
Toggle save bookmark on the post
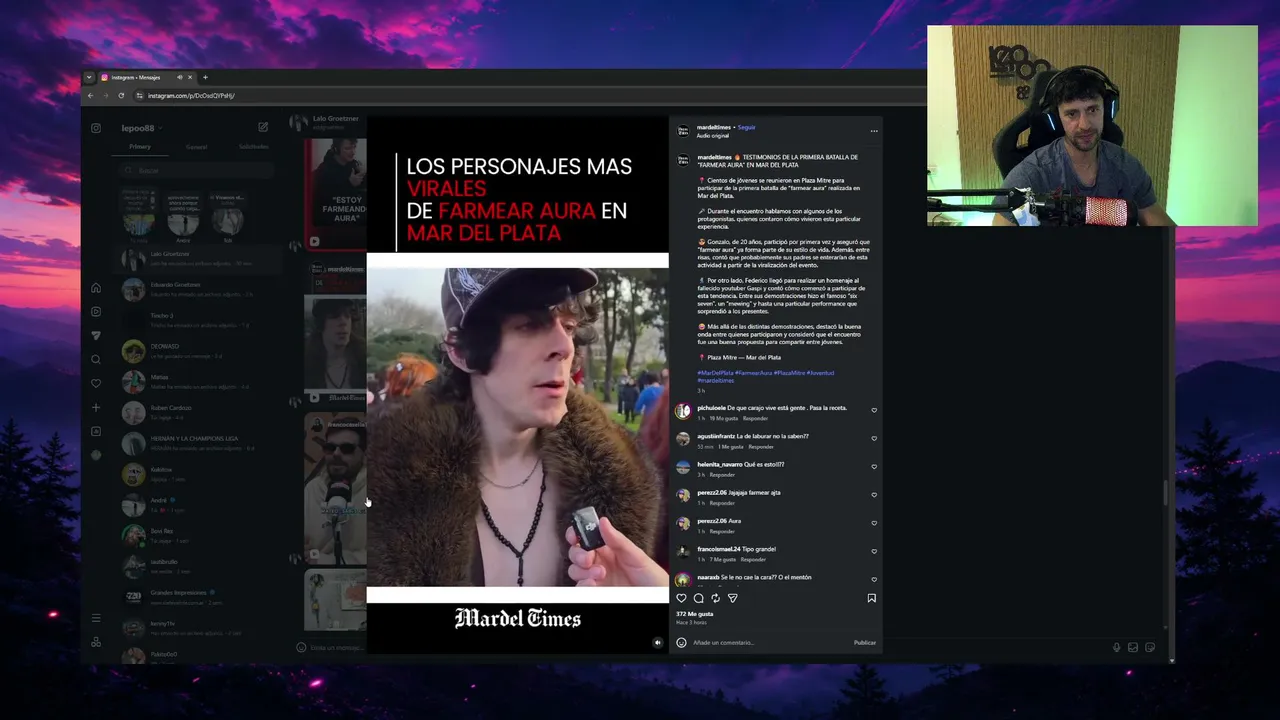click(x=871, y=598)
